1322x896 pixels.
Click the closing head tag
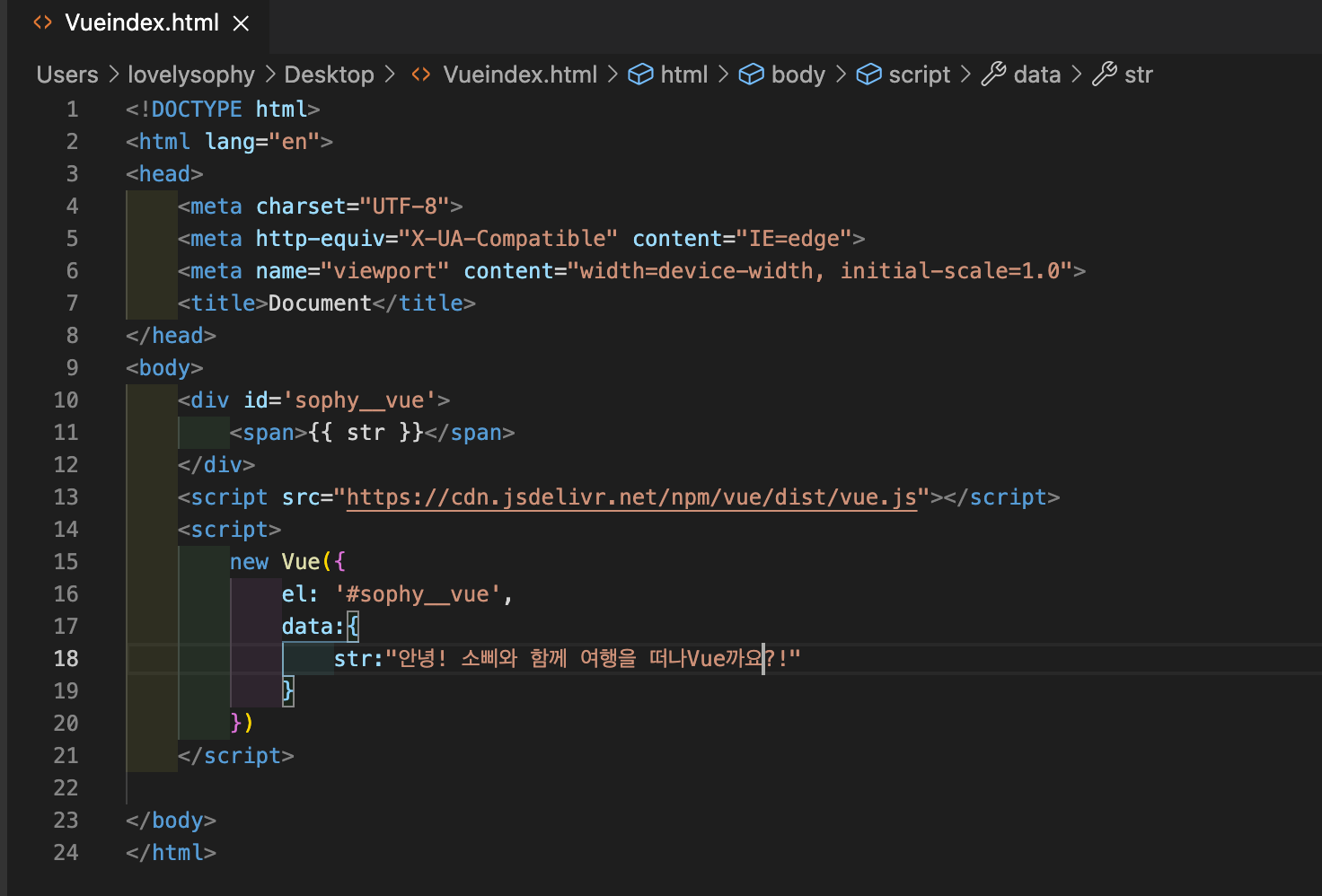click(171, 336)
